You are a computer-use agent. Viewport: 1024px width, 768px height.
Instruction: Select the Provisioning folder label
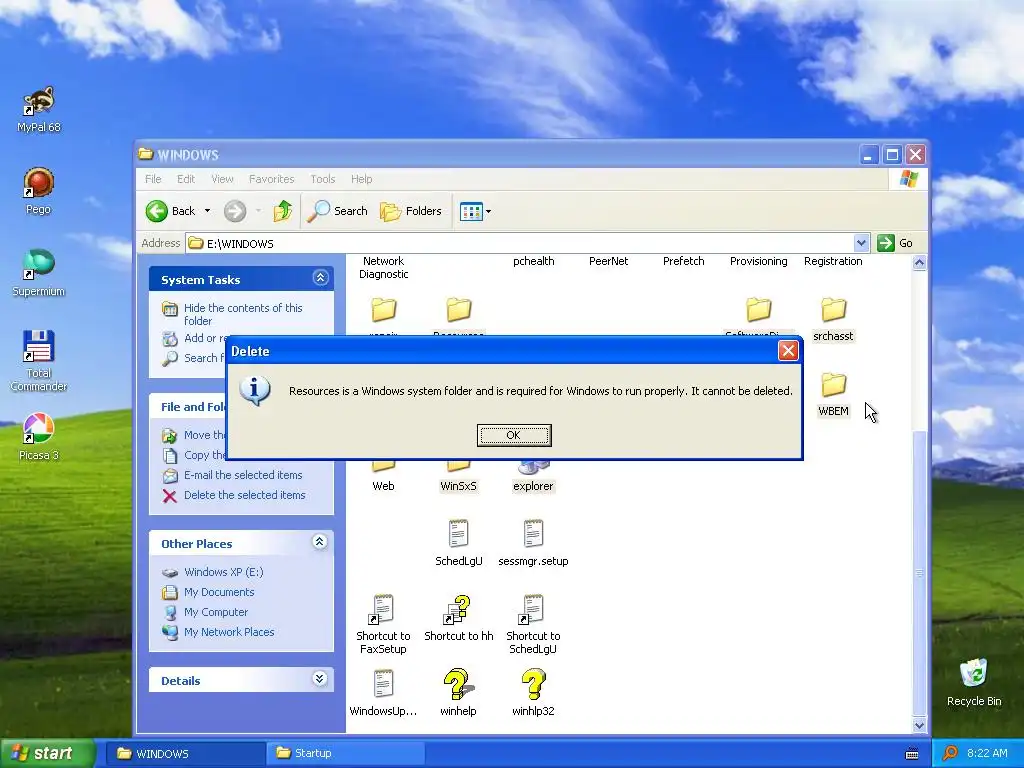pos(758,261)
